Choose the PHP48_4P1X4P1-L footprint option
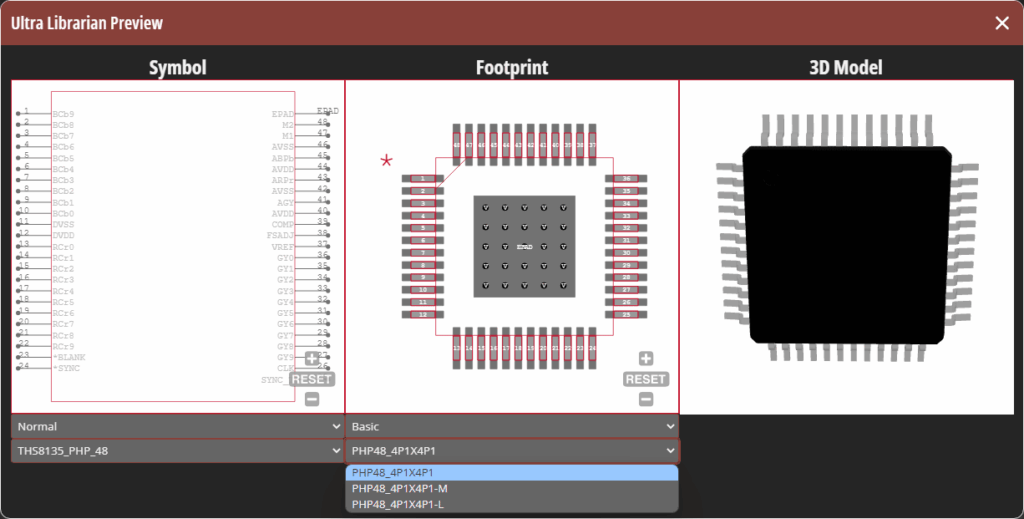 point(512,504)
